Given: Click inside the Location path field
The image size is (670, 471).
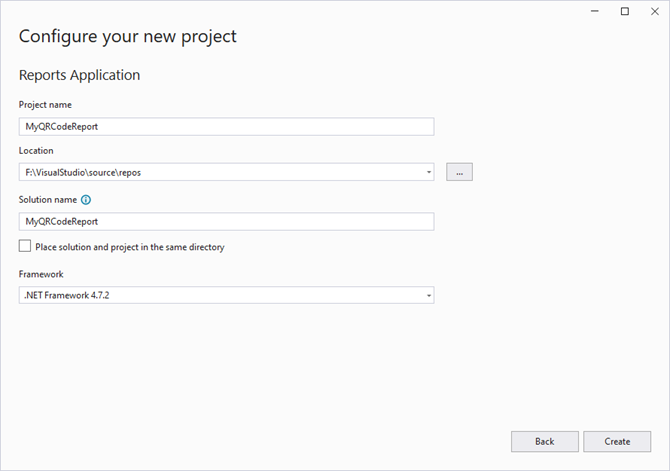Looking at the screenshot, I should [221, 172].
